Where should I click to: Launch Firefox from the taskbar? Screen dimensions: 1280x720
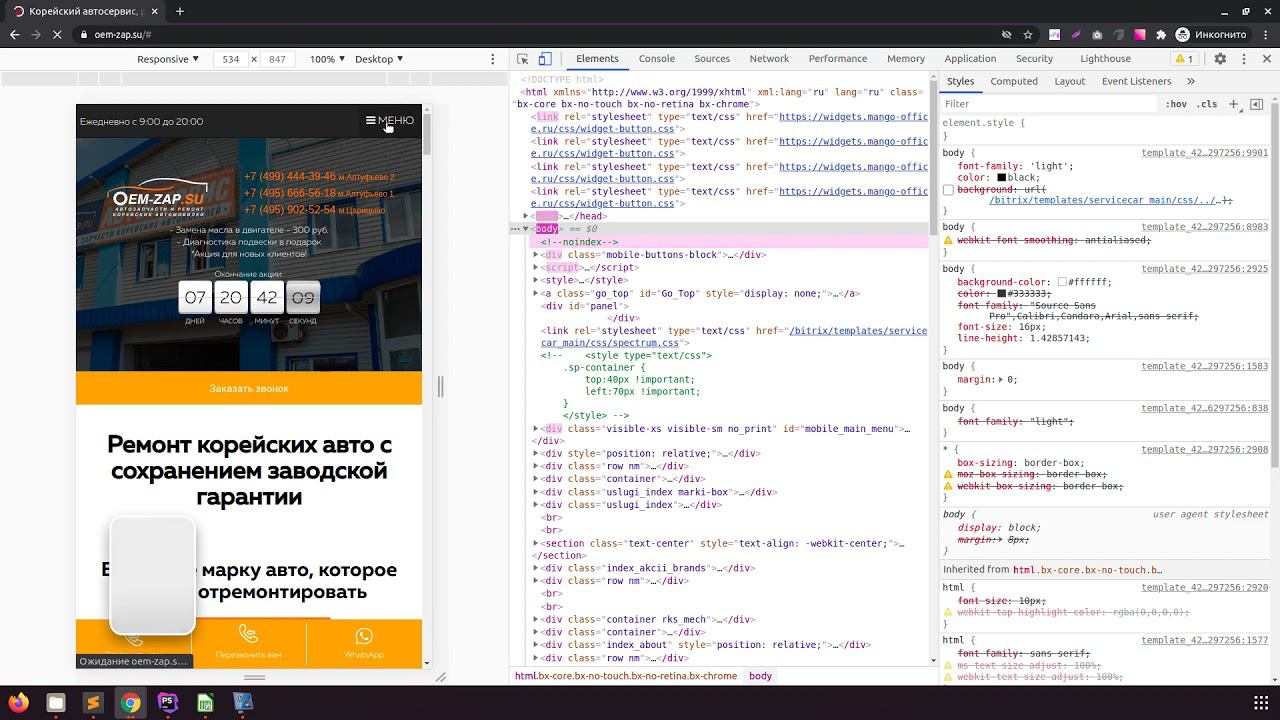[x=19, y=703]
